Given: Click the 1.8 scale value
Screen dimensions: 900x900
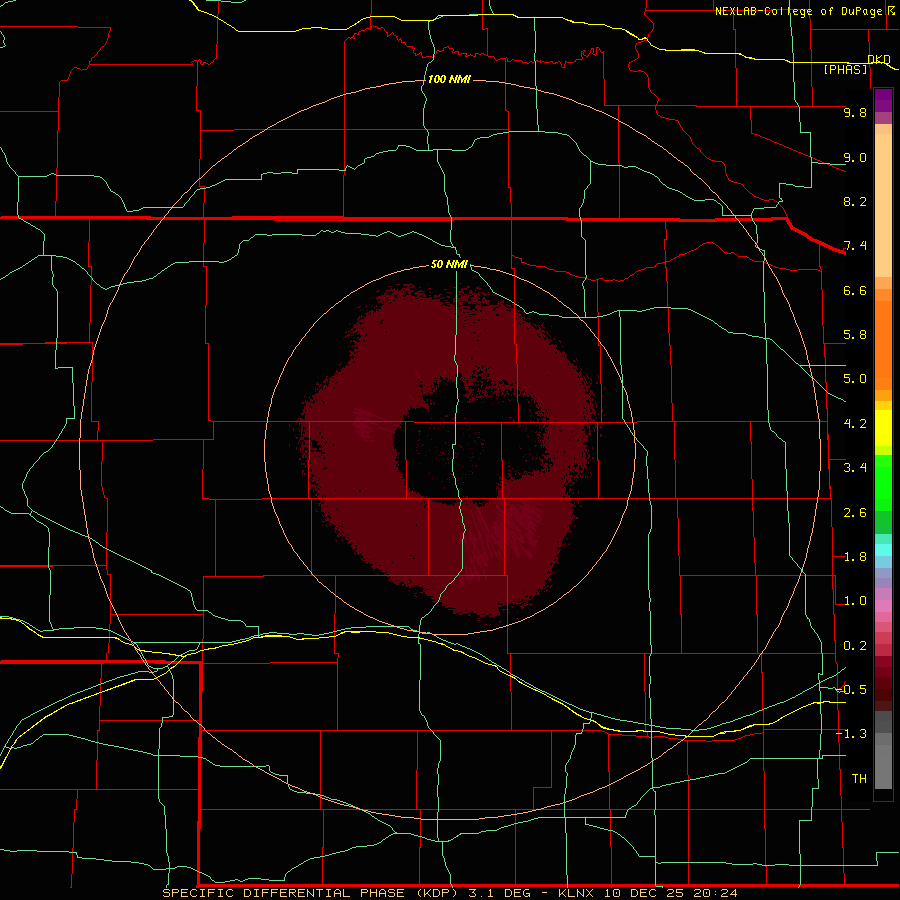Looking at the screenshot, I should click(855, 557).
